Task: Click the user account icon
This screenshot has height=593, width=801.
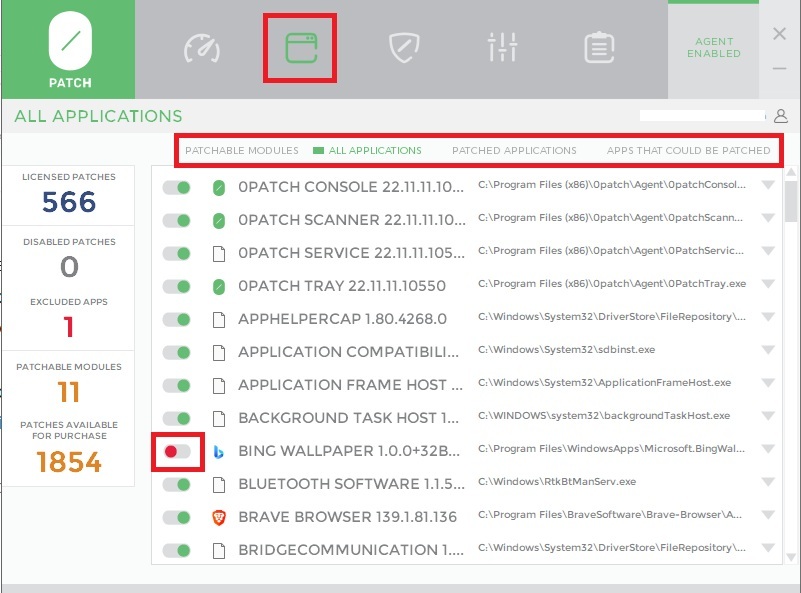Action: point(781,117)
